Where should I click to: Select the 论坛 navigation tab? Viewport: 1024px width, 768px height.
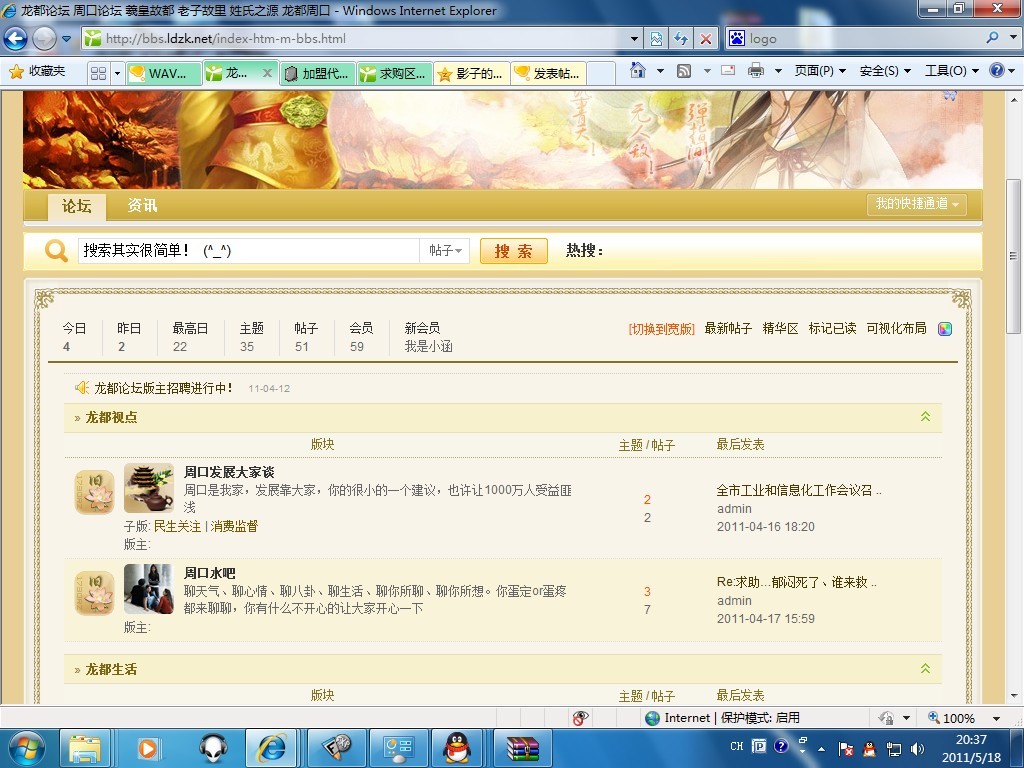coord(76,206)
